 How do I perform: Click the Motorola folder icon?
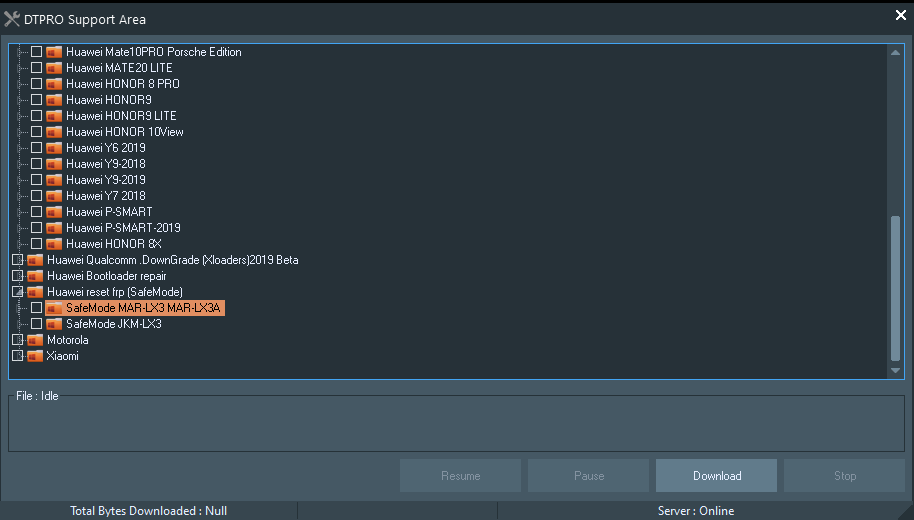pos(36,340)
